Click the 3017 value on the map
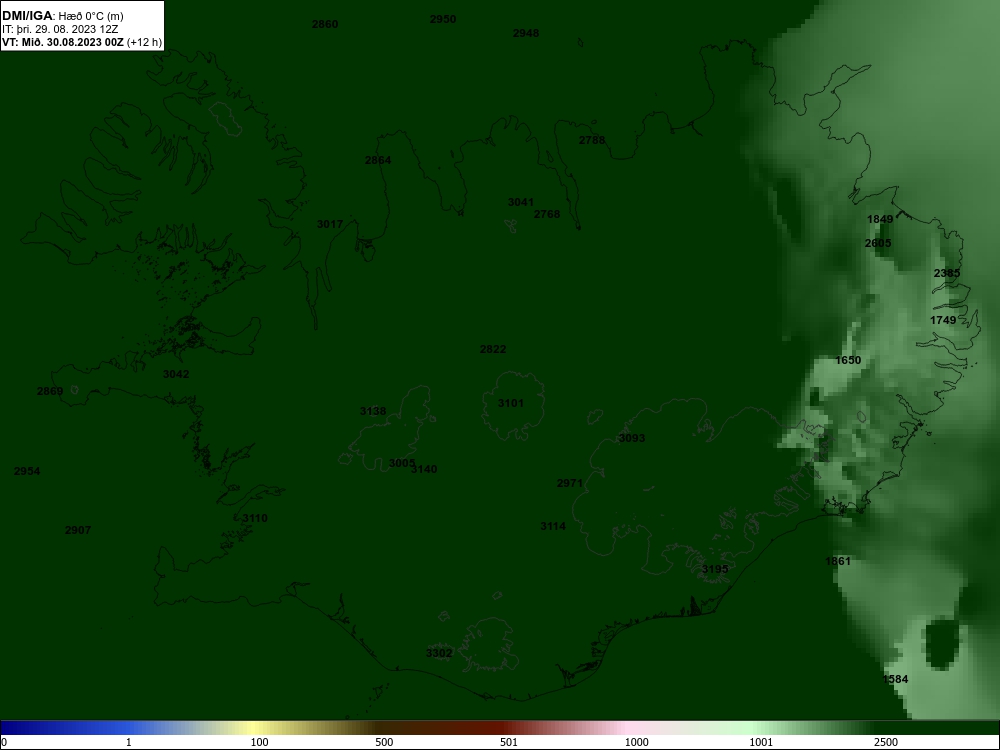This screenshot has height=750, width=1000. point(330,224)
